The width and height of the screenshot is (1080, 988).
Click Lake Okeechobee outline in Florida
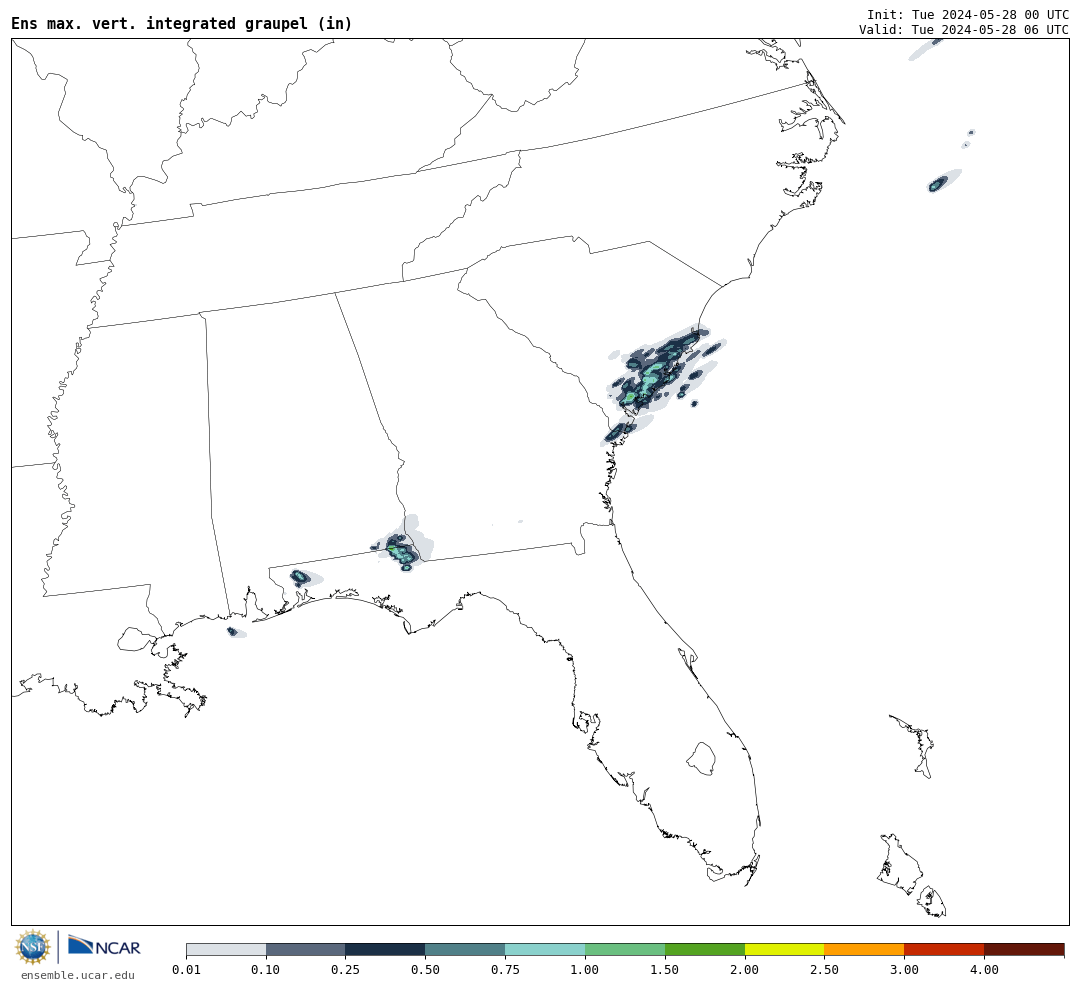point(701,759)
